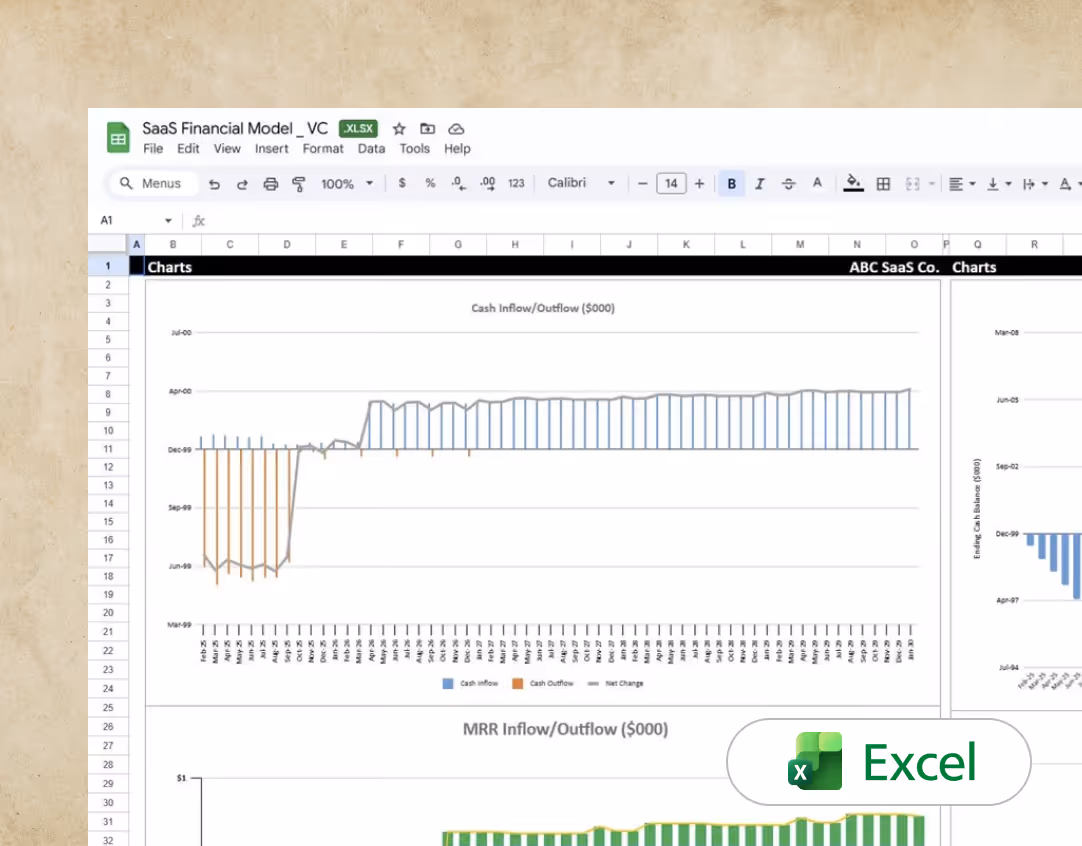The height and width of the screenshot is (846, 1082).
Task: Expand the merge cells dropdown arrow
Action: point(932,184)
